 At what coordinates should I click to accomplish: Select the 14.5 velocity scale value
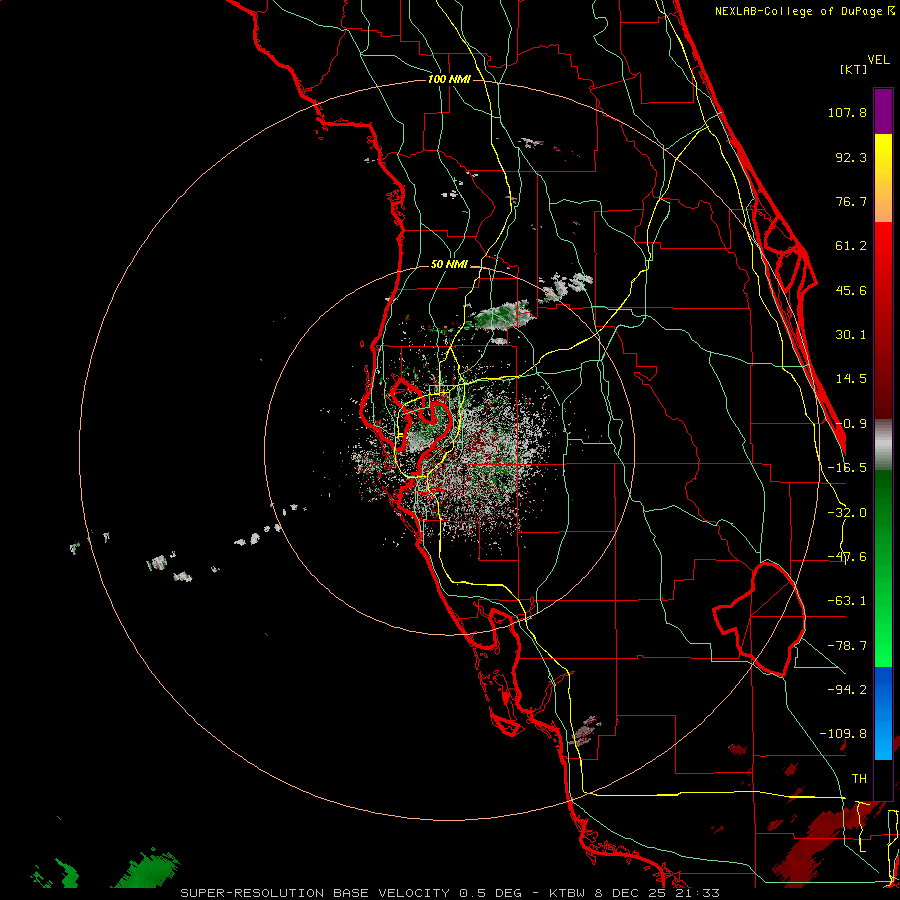point(851,379)
